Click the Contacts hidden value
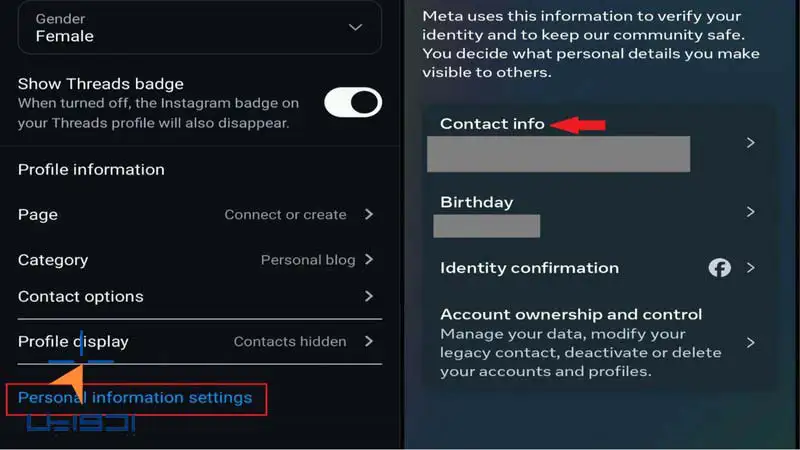 coord(290,341)
